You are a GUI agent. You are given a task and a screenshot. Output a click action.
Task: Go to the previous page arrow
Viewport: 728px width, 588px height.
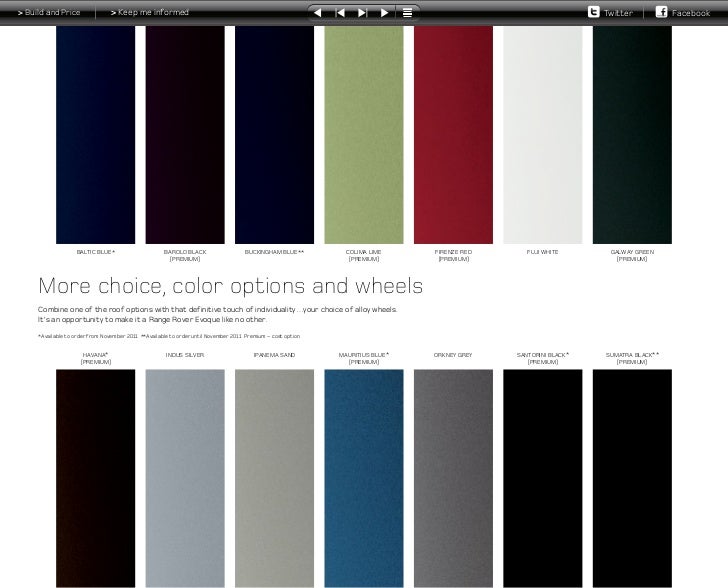pos(318,13)
